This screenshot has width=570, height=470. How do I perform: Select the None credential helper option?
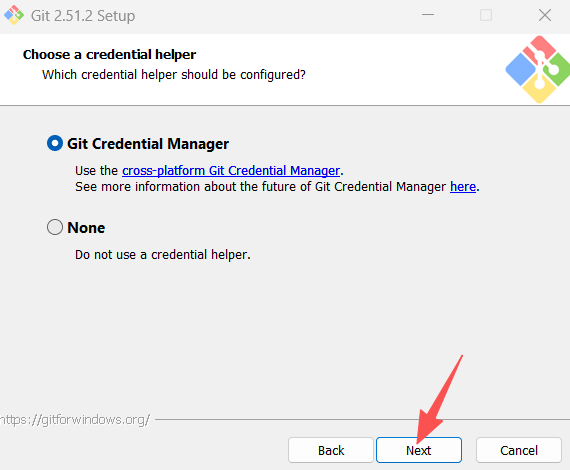pyautogui.click(x=55, y=227)
